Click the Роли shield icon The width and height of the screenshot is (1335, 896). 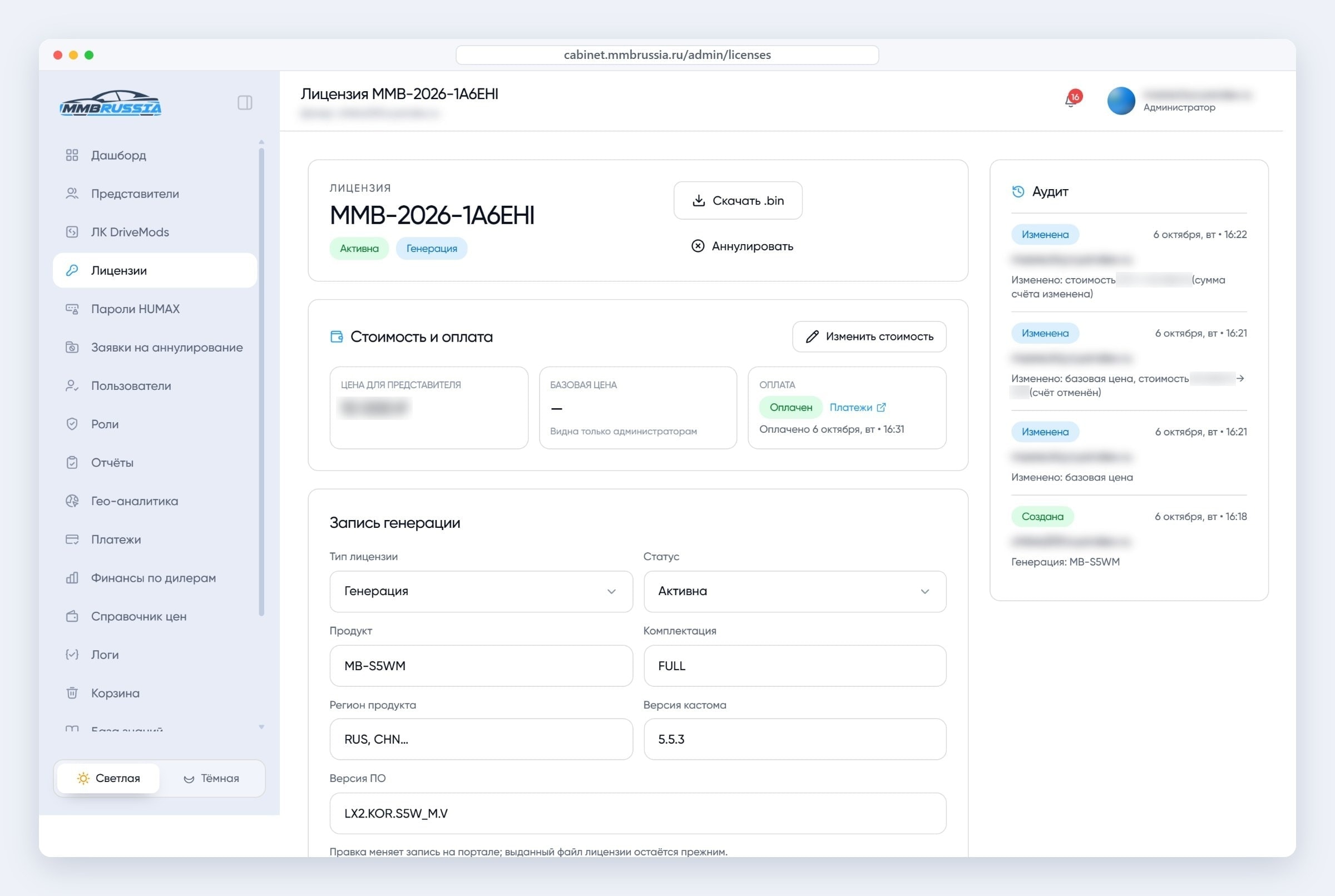(x=71, y=424)
